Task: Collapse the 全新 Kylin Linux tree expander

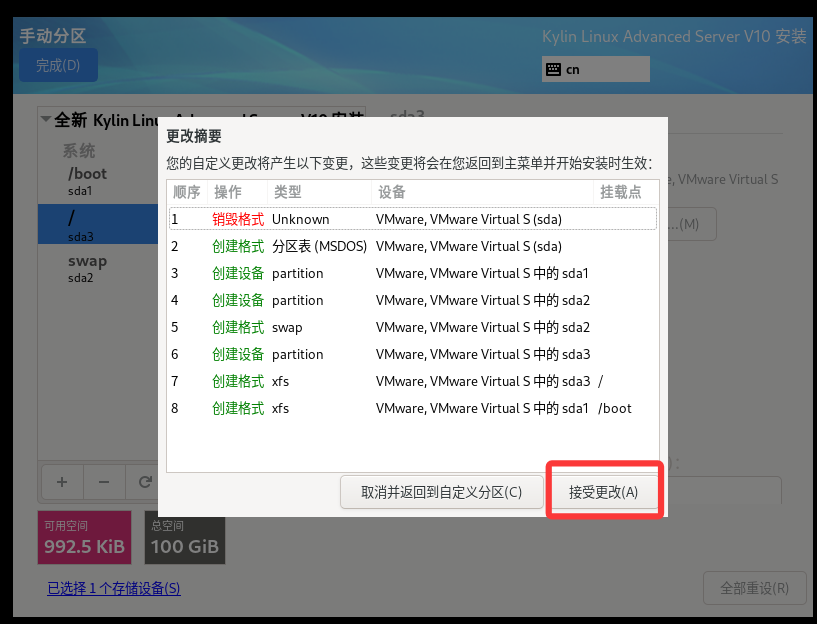Action: pos(45,120)
